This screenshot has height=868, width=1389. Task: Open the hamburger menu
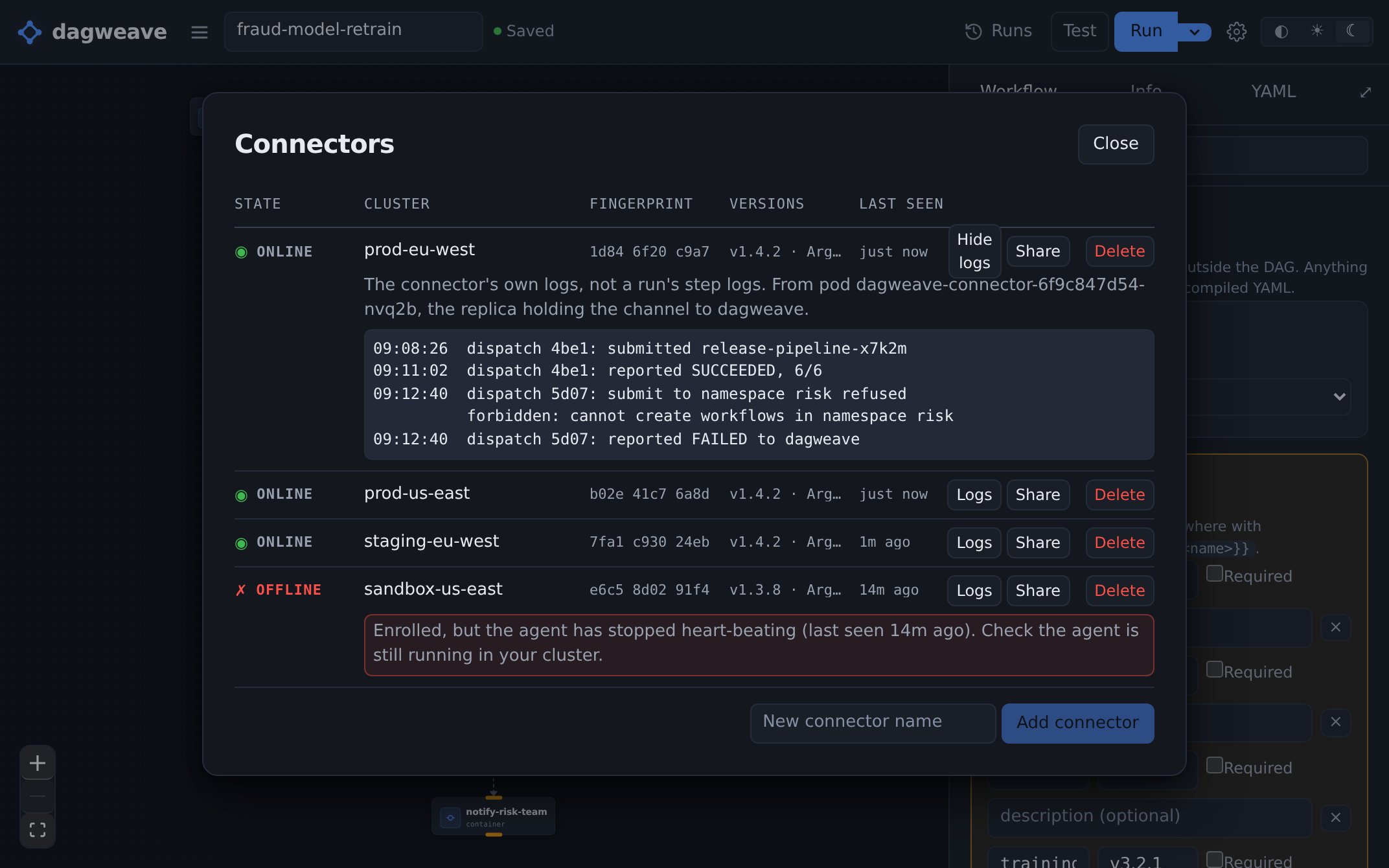click(200, 32)
